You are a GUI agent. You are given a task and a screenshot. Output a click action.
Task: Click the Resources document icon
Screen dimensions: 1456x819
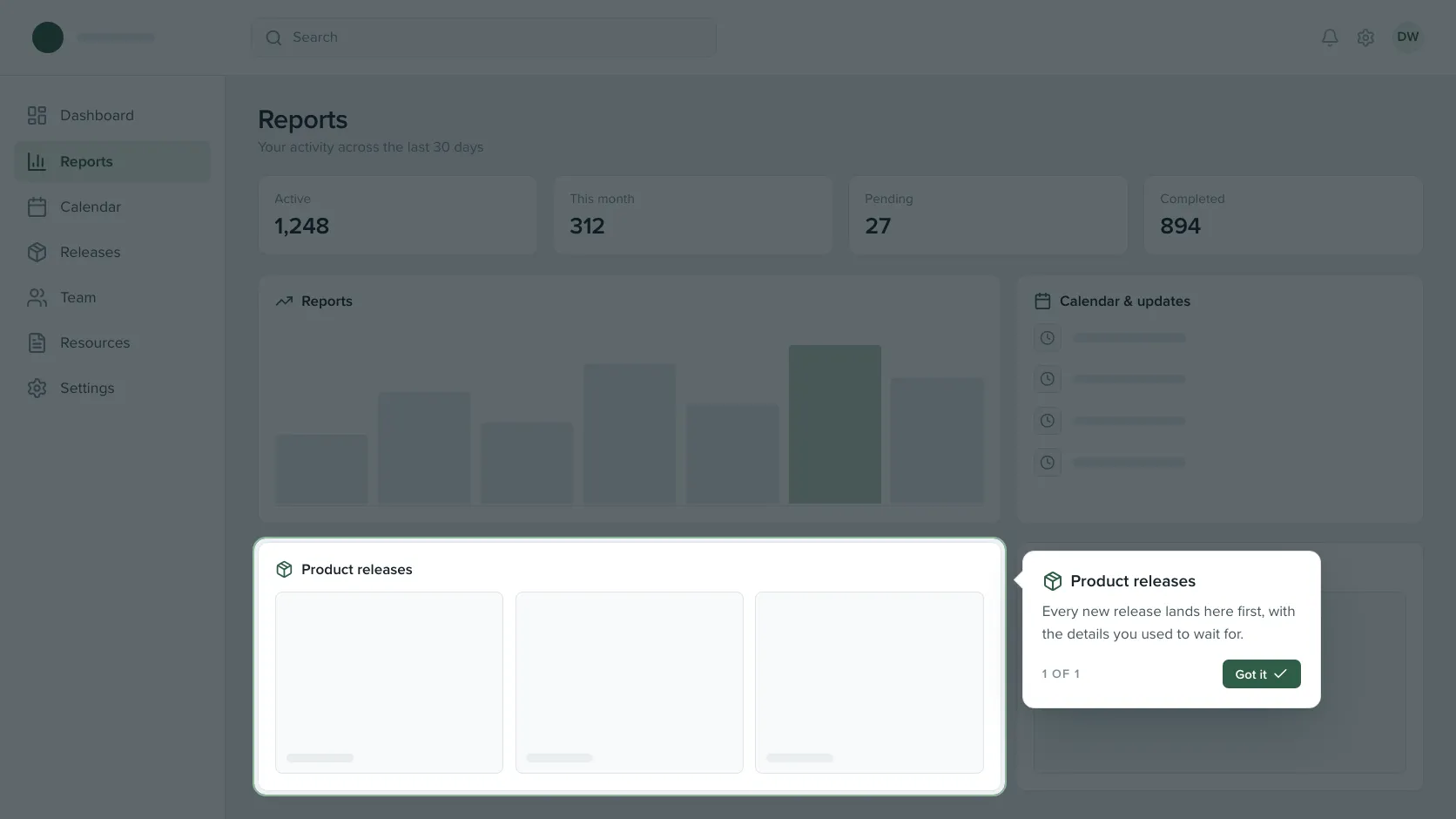(x=37, y=342)
